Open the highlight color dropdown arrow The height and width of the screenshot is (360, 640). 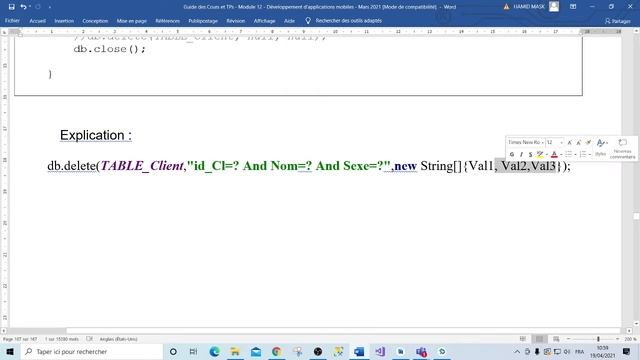[547, 155]
